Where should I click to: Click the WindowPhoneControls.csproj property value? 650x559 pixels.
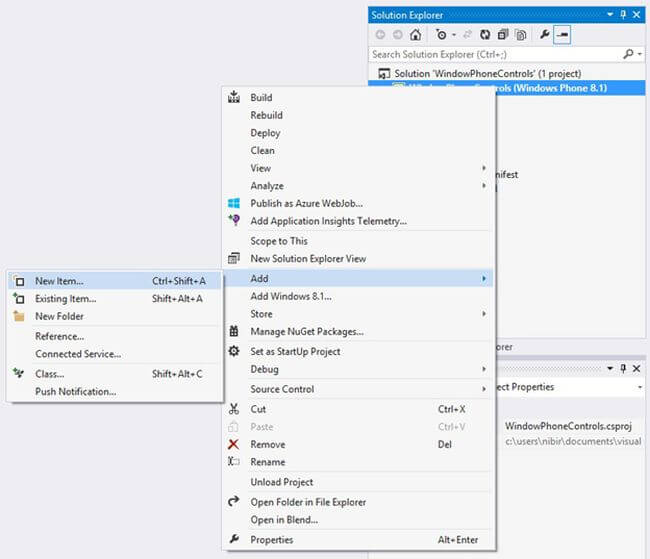568,426
